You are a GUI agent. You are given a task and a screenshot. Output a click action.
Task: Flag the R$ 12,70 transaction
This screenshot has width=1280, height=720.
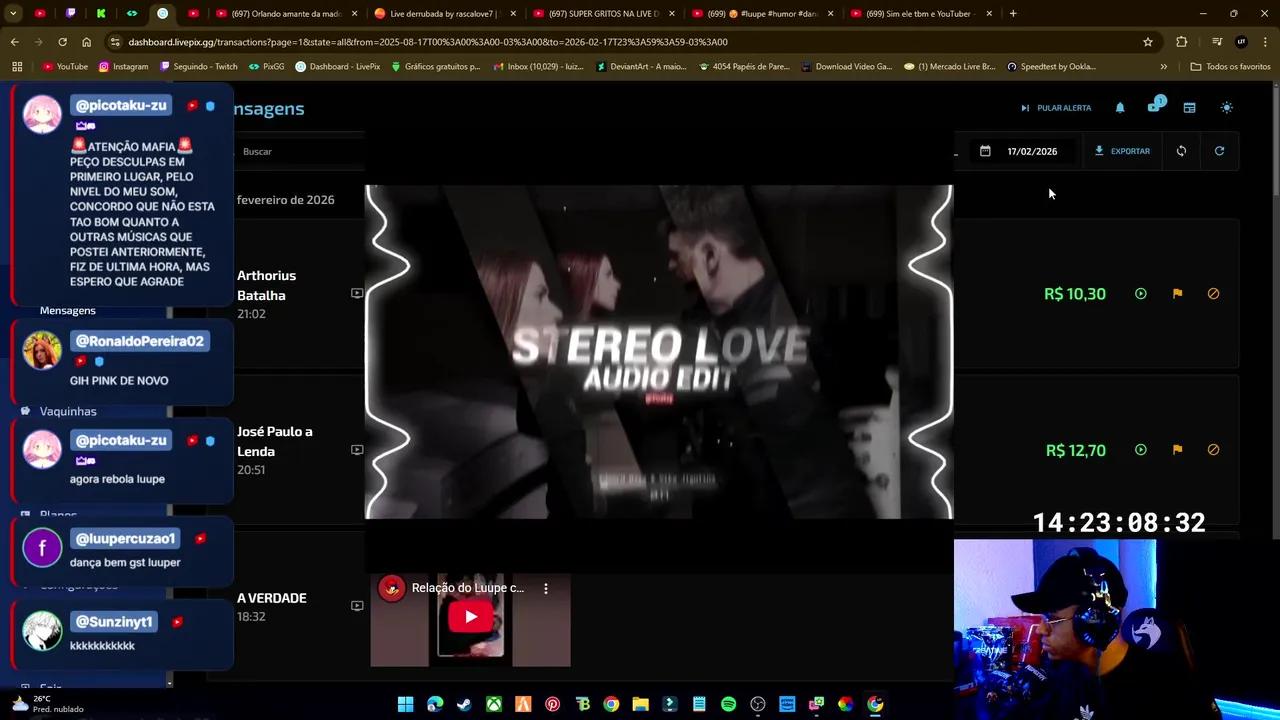(x=1177, y=450)
